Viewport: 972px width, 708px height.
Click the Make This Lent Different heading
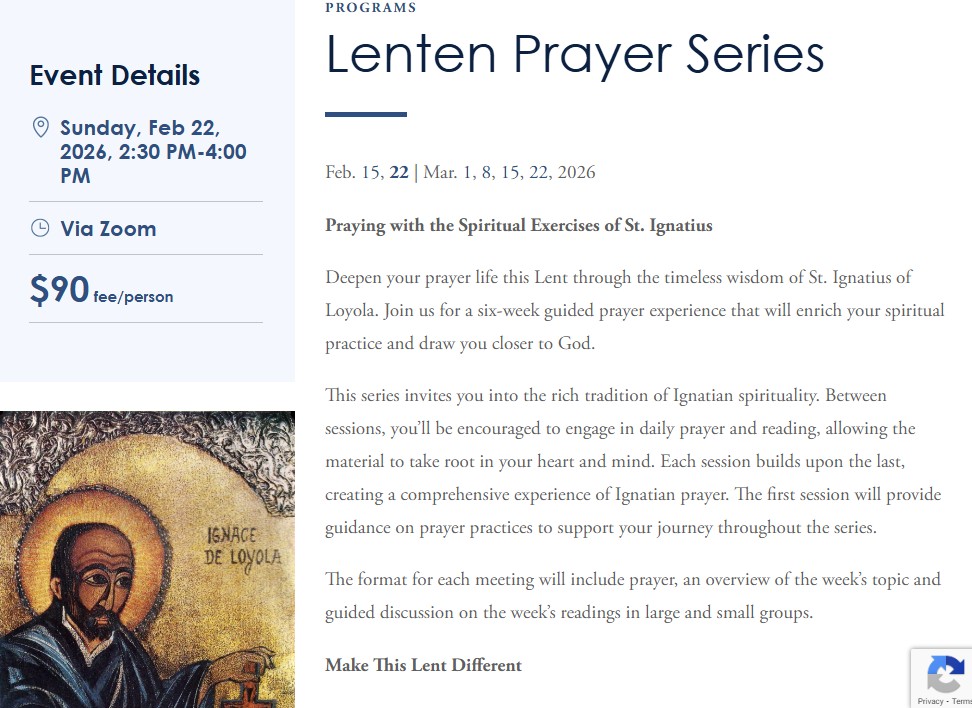coord(423,665)
